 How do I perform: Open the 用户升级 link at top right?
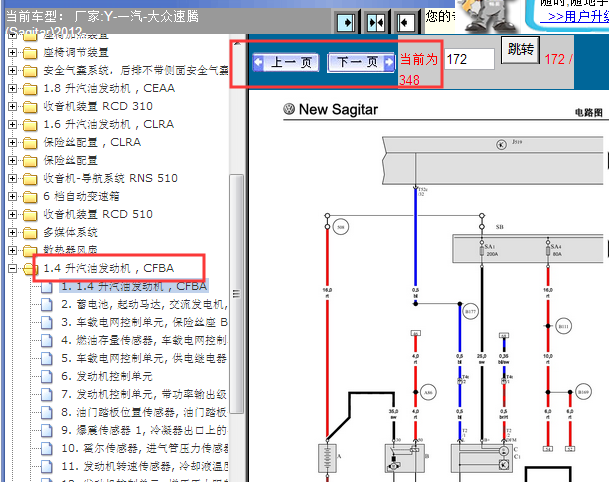coord(574,17)
